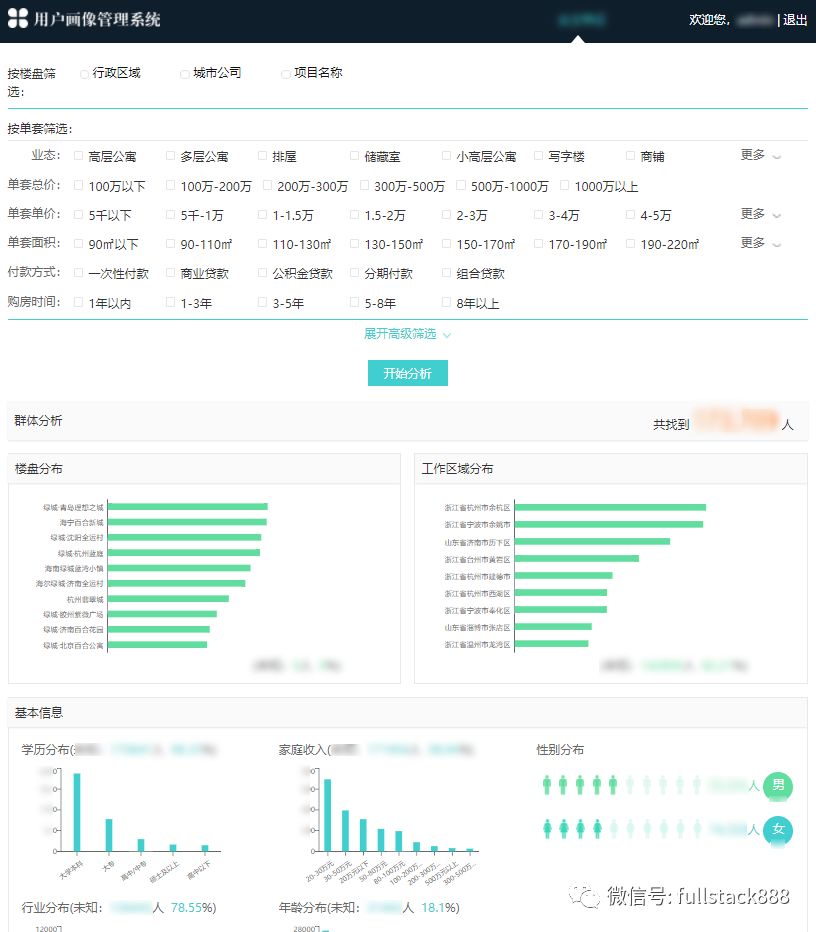Tick the 5千-1万 checkbox

click(x=170, y=215)
